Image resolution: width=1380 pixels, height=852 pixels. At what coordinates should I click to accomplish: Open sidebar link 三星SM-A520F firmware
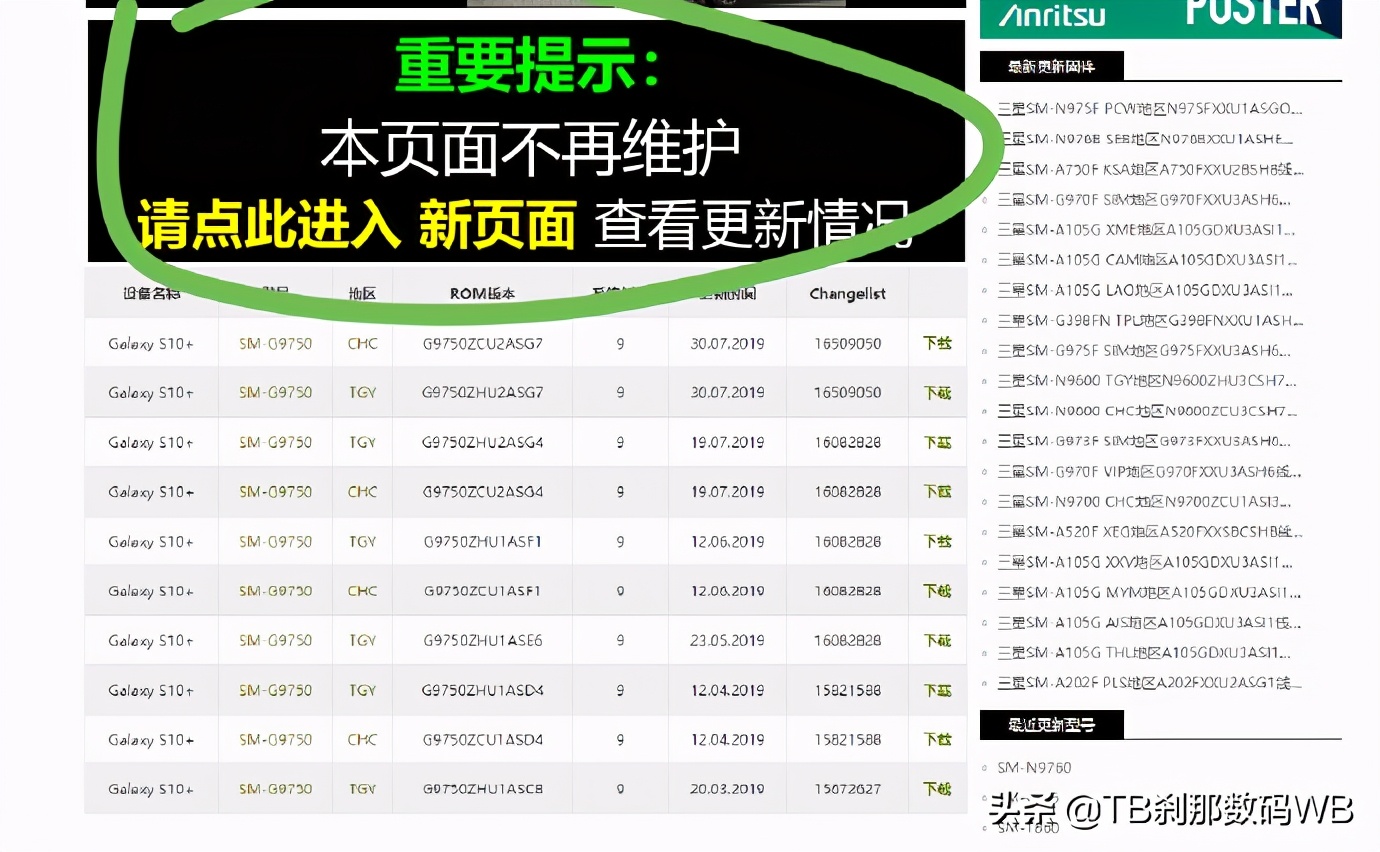pyautogui.click(x=1150, y=532)
